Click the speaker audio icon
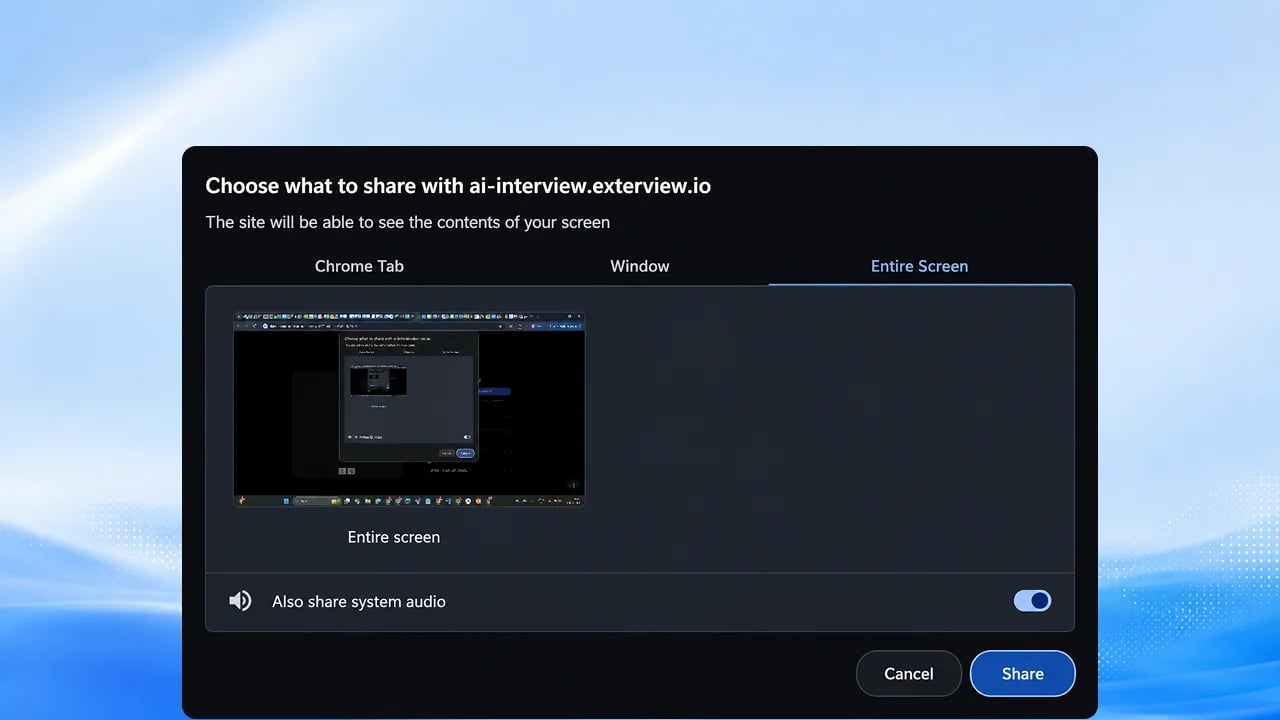Viewport: 1280px width, 720px height. (x=240, y=601)
